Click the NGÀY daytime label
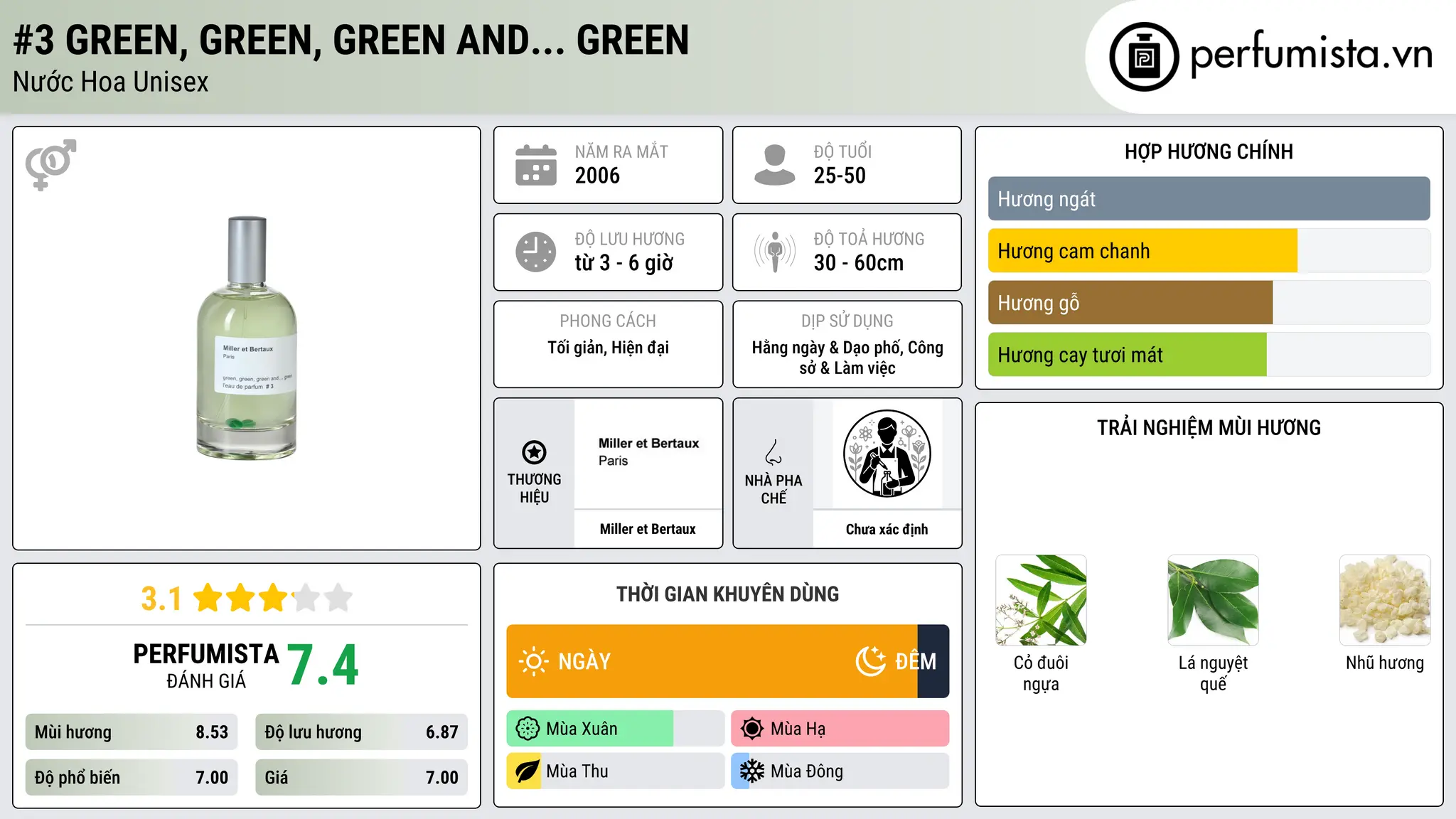 pyautogui.click(x=584, y=661)
